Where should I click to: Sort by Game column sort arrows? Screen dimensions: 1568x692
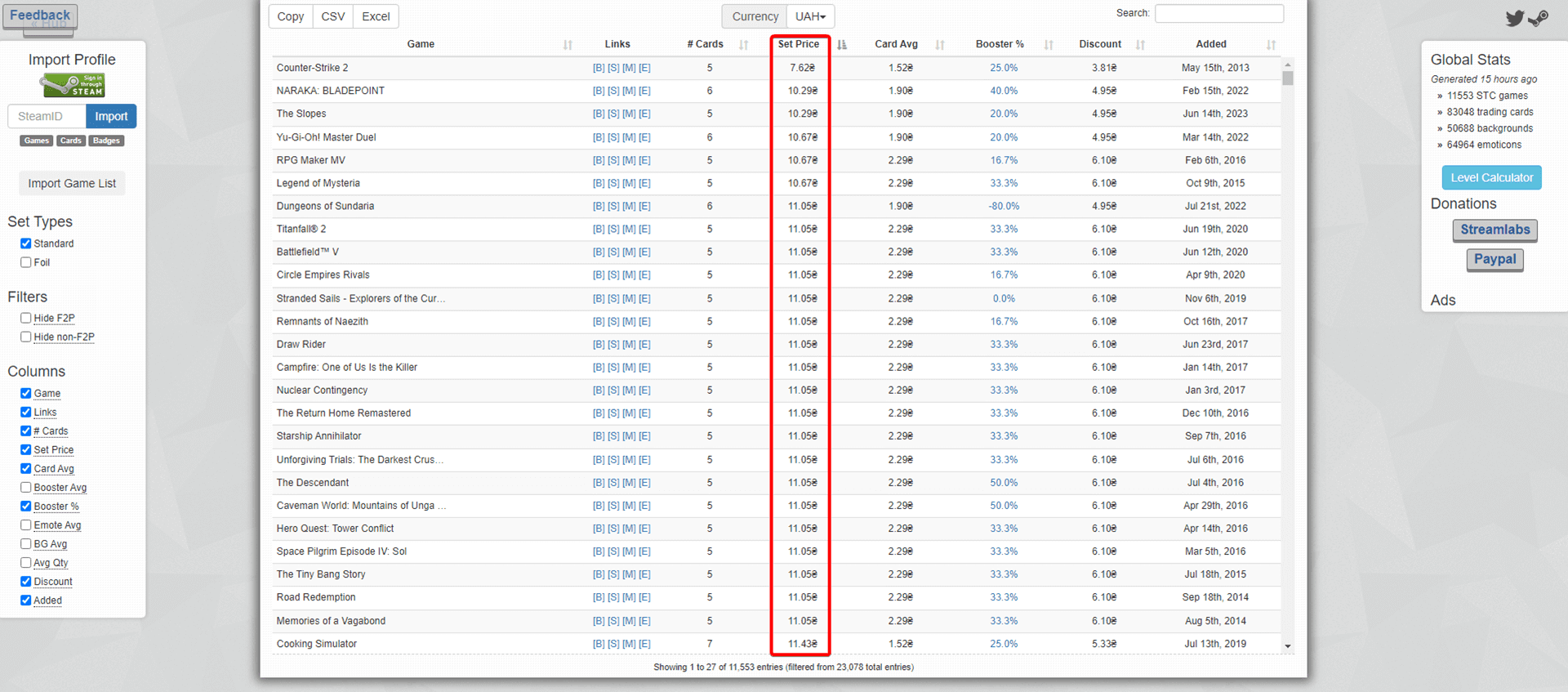(x=568, y=45)
